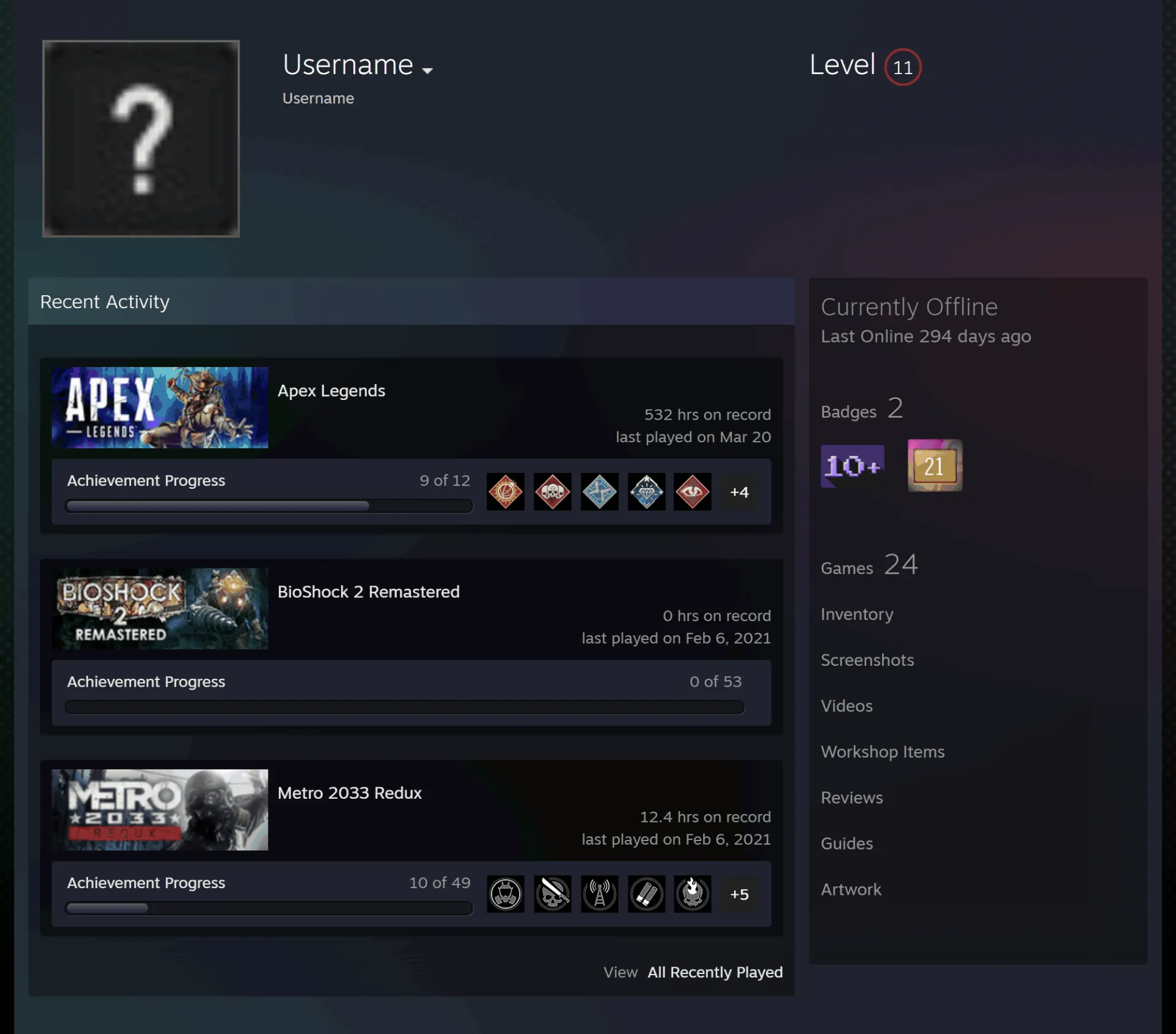Click the '532 hrs on record' text
Viewport: 1176px width, 1034px height.
pyautogui.click(x=707, y=415)
